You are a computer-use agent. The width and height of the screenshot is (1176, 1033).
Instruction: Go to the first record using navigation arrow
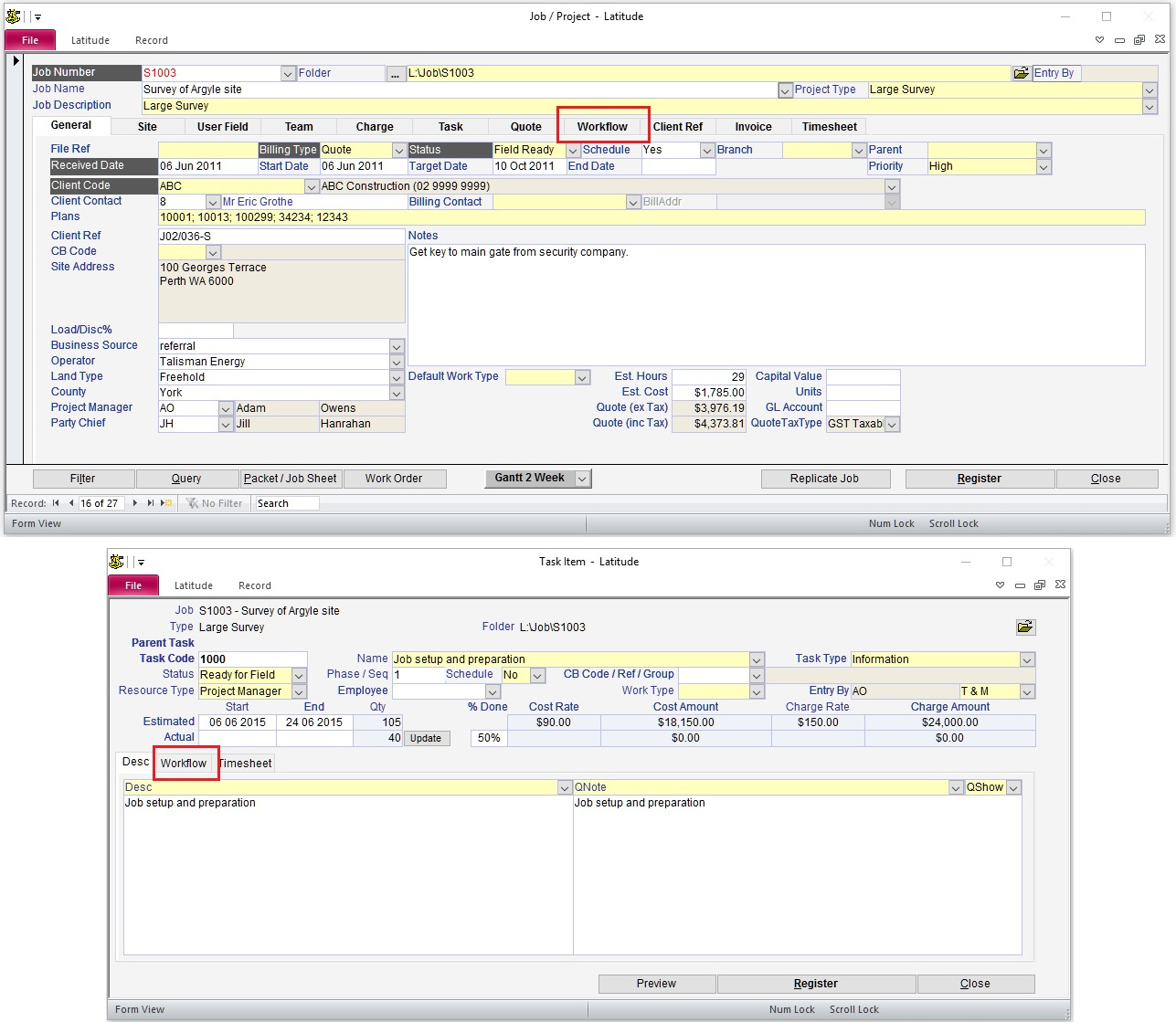tap(57, 503)
